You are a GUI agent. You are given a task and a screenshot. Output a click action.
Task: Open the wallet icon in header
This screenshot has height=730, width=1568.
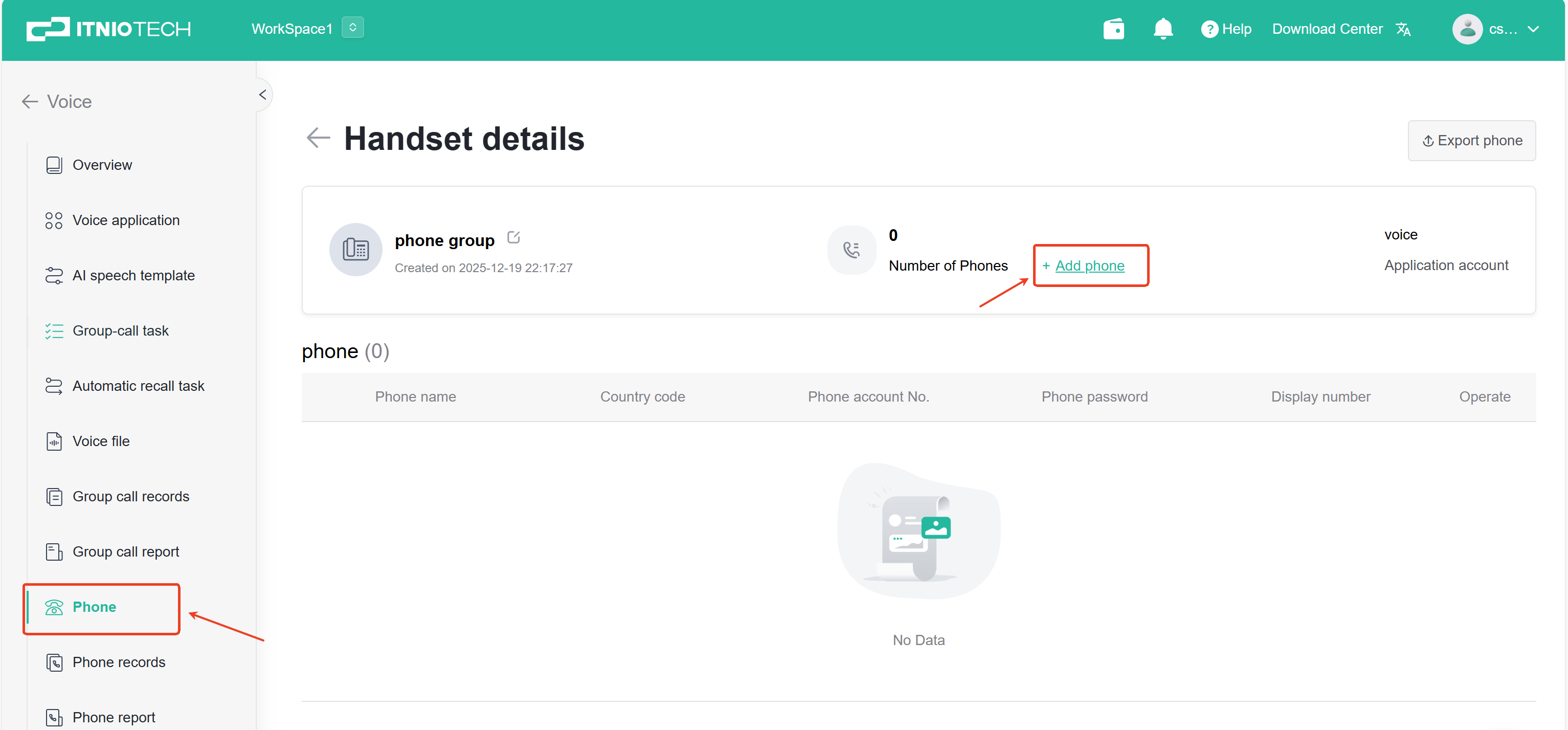tap(1113, 29)
